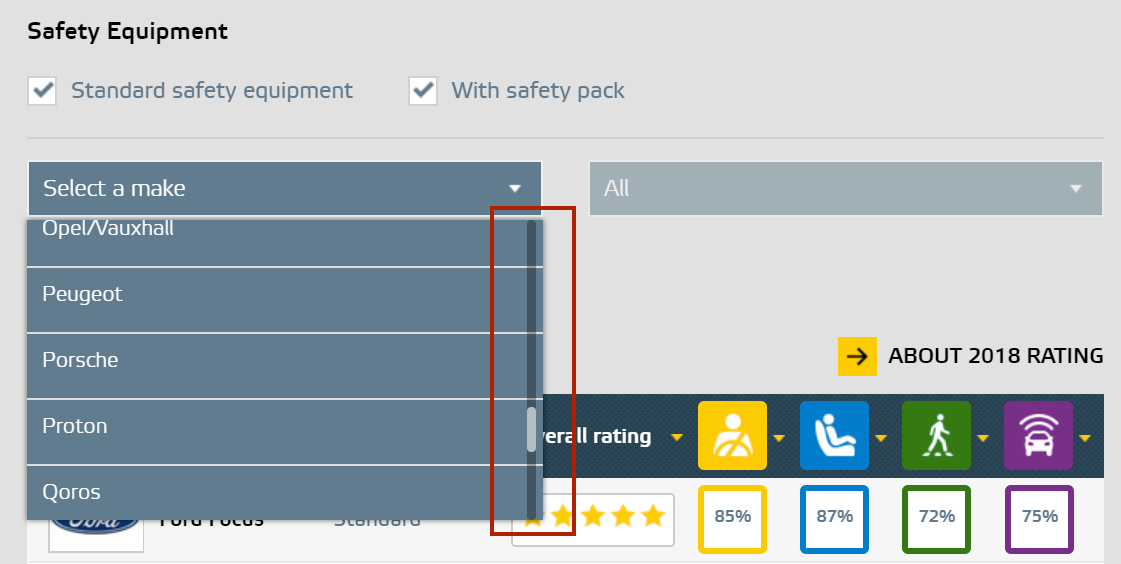Viewport: 1121px width, 564px height.
Task: Click the make list scrollbar thumb
Action: [x=531, y=430]
